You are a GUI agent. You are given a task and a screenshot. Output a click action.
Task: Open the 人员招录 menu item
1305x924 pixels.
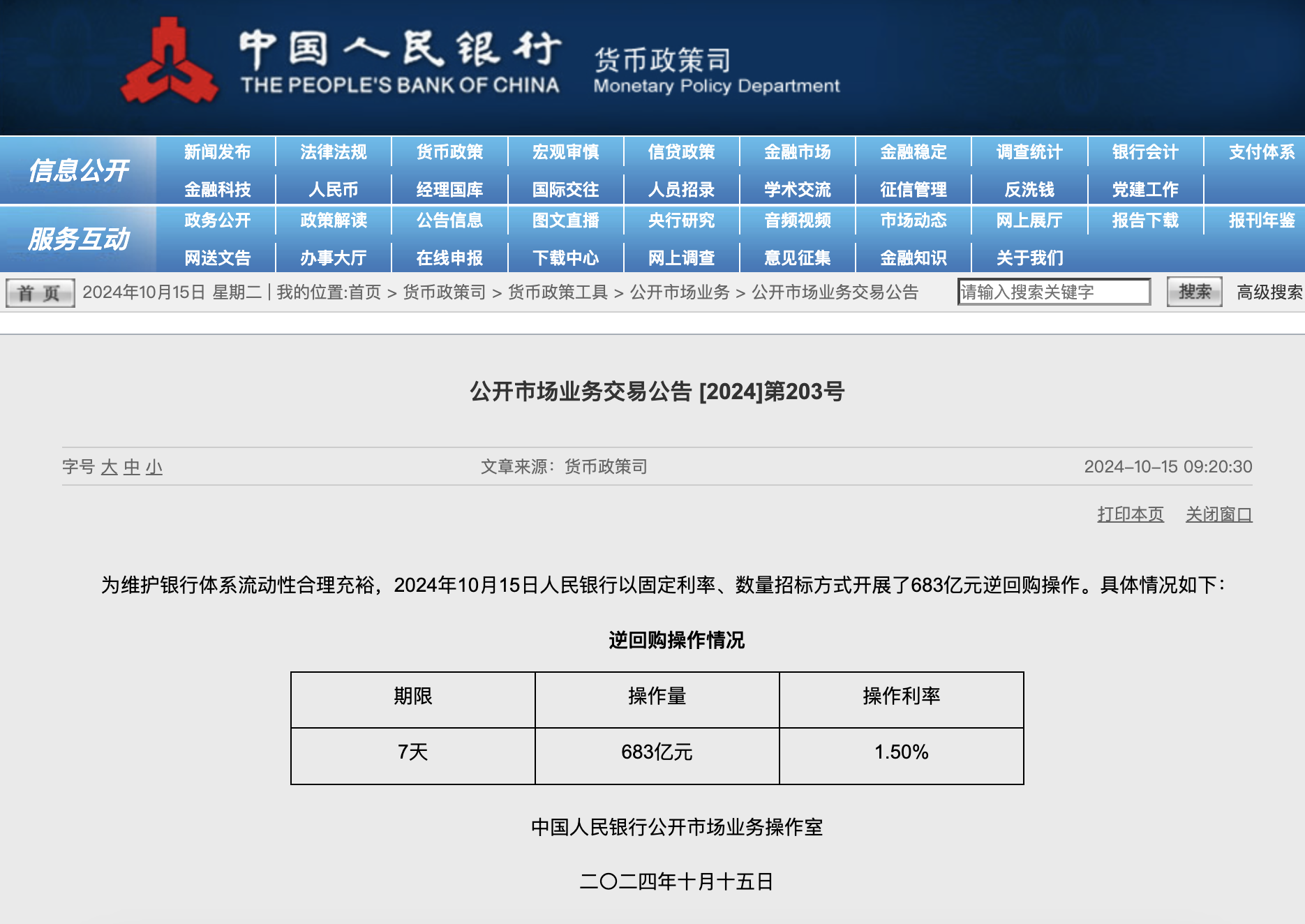681,189
